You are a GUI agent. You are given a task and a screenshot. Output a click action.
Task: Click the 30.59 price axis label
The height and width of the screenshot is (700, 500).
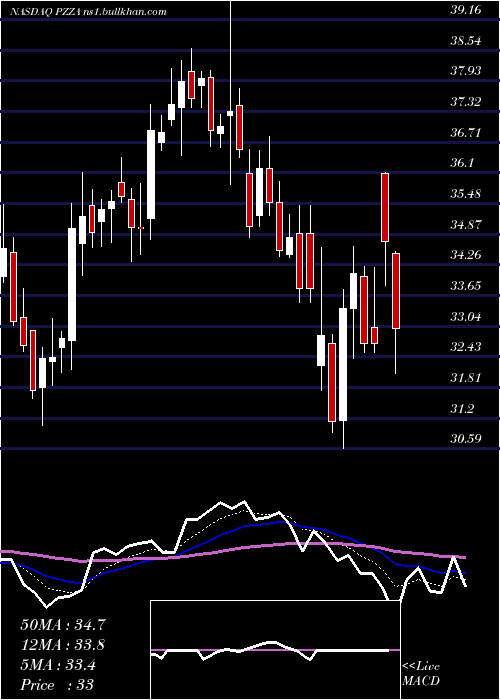(x=466, y=438)
